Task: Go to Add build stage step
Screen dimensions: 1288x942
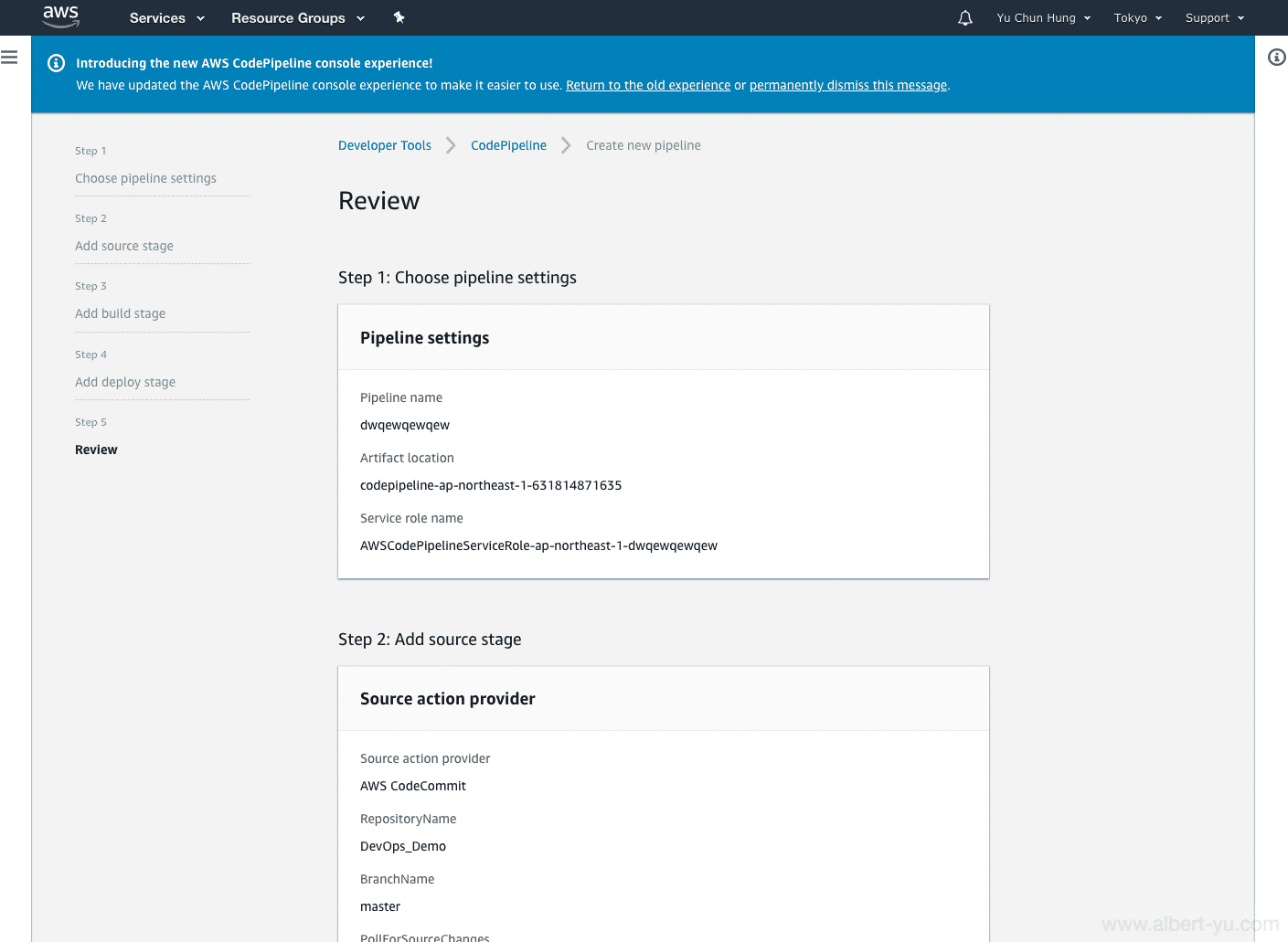Action: (120, 313)
